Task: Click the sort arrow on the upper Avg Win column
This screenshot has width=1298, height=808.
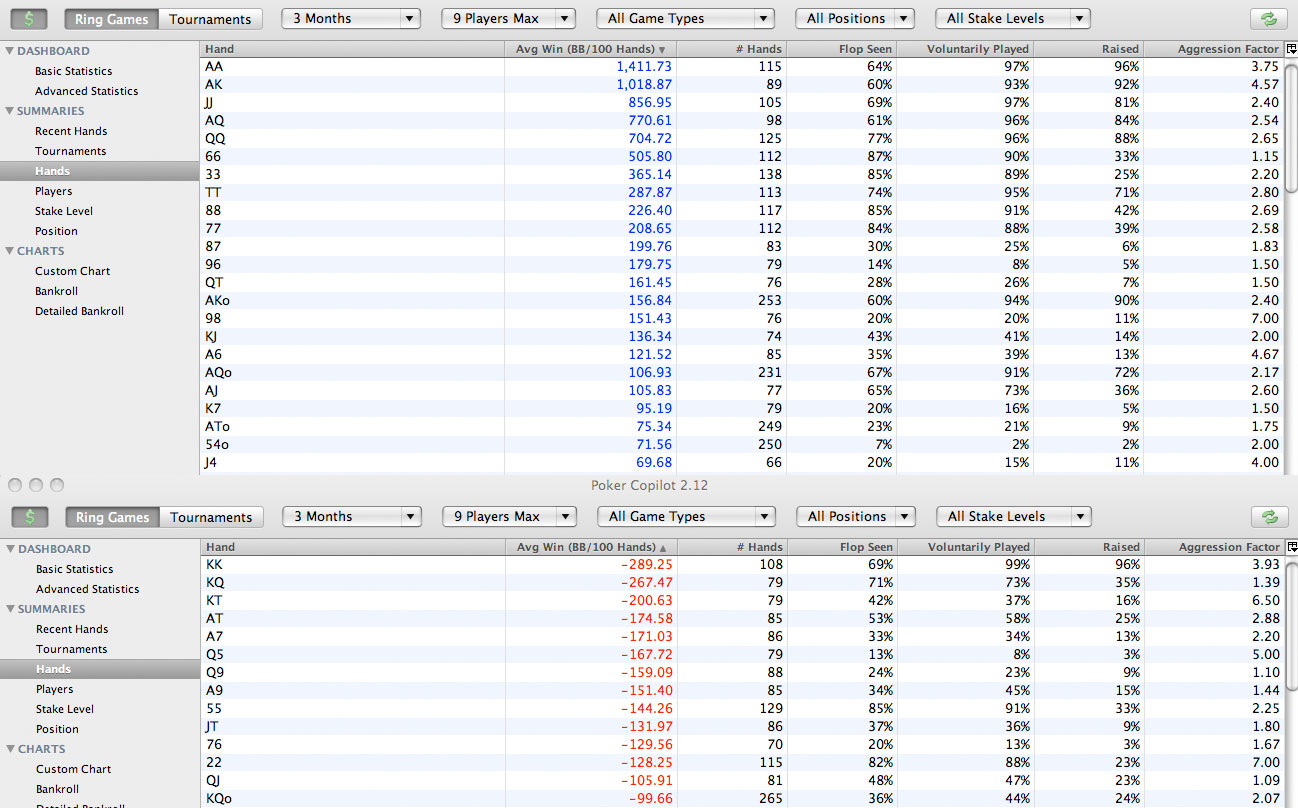Action: [x=662, y=49]
